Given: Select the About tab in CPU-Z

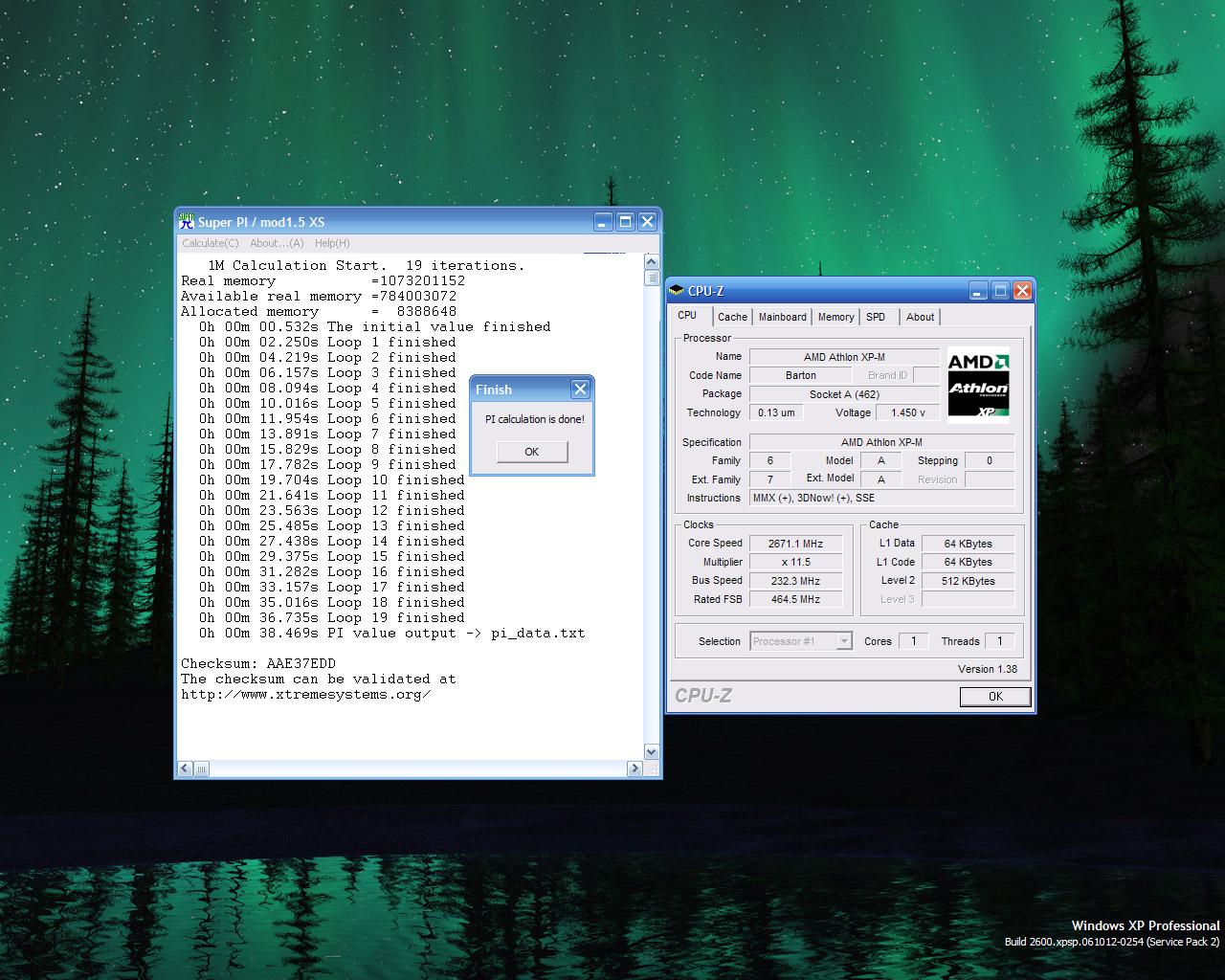Looking at the screenshot, I should 920,317.
